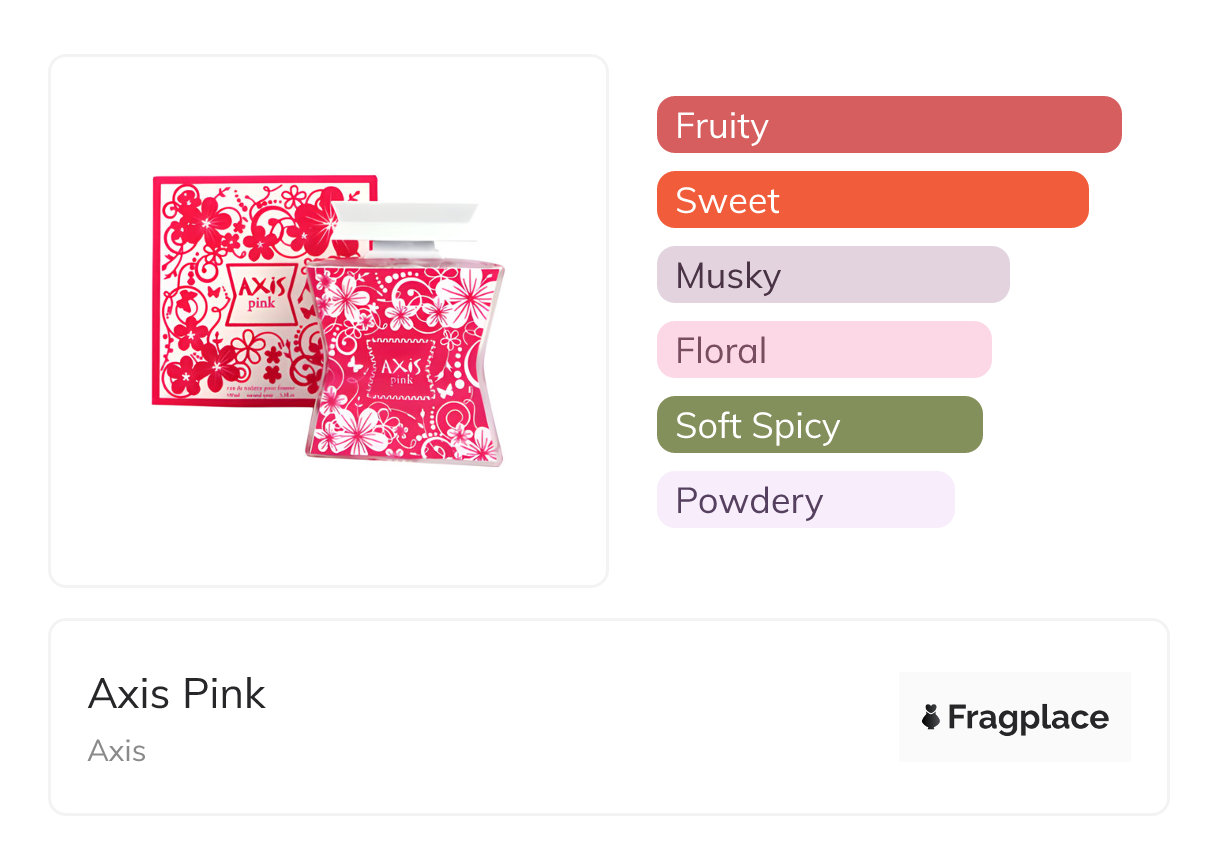The height and width of the screenshot is (864, 1218).
Task: Click the AXIS pink logo on box
Action: pos(262,290)
